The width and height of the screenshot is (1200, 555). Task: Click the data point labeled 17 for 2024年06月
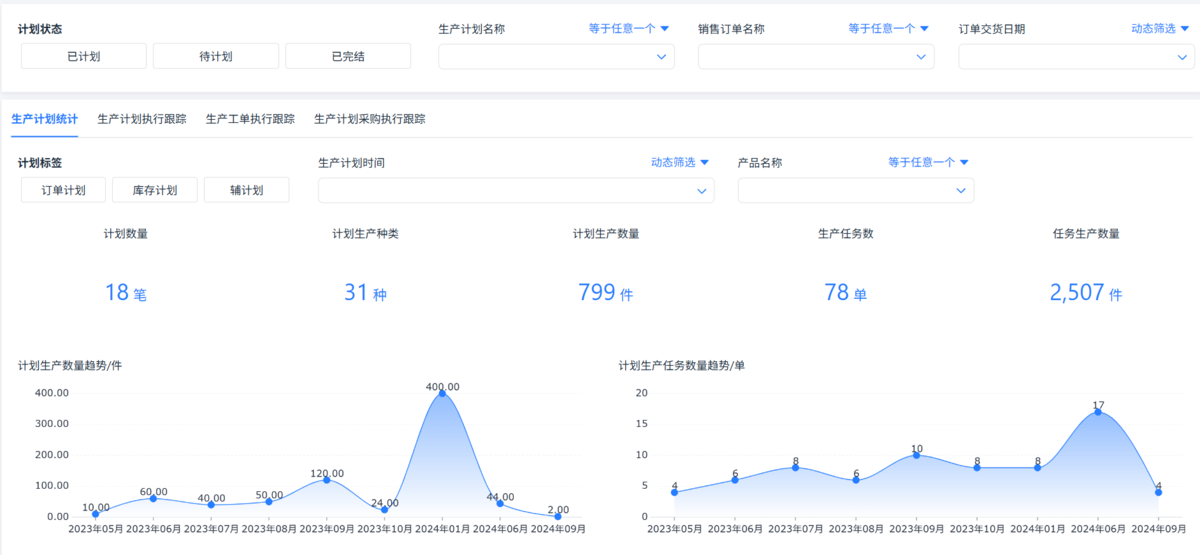[1098, 412]
